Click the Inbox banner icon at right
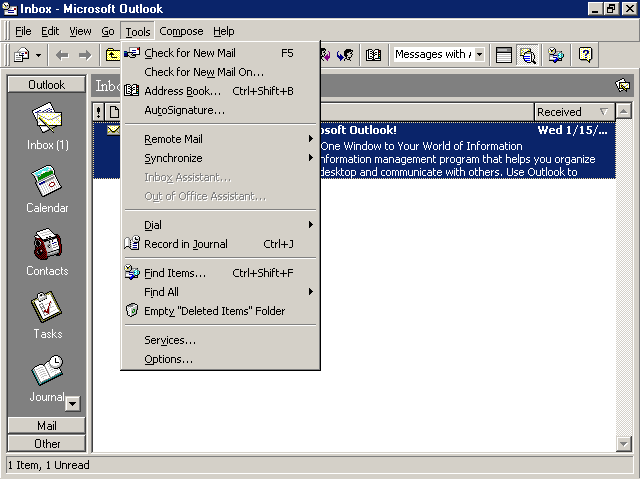Viewport: 640px width, 480px height. coord(622,85)
